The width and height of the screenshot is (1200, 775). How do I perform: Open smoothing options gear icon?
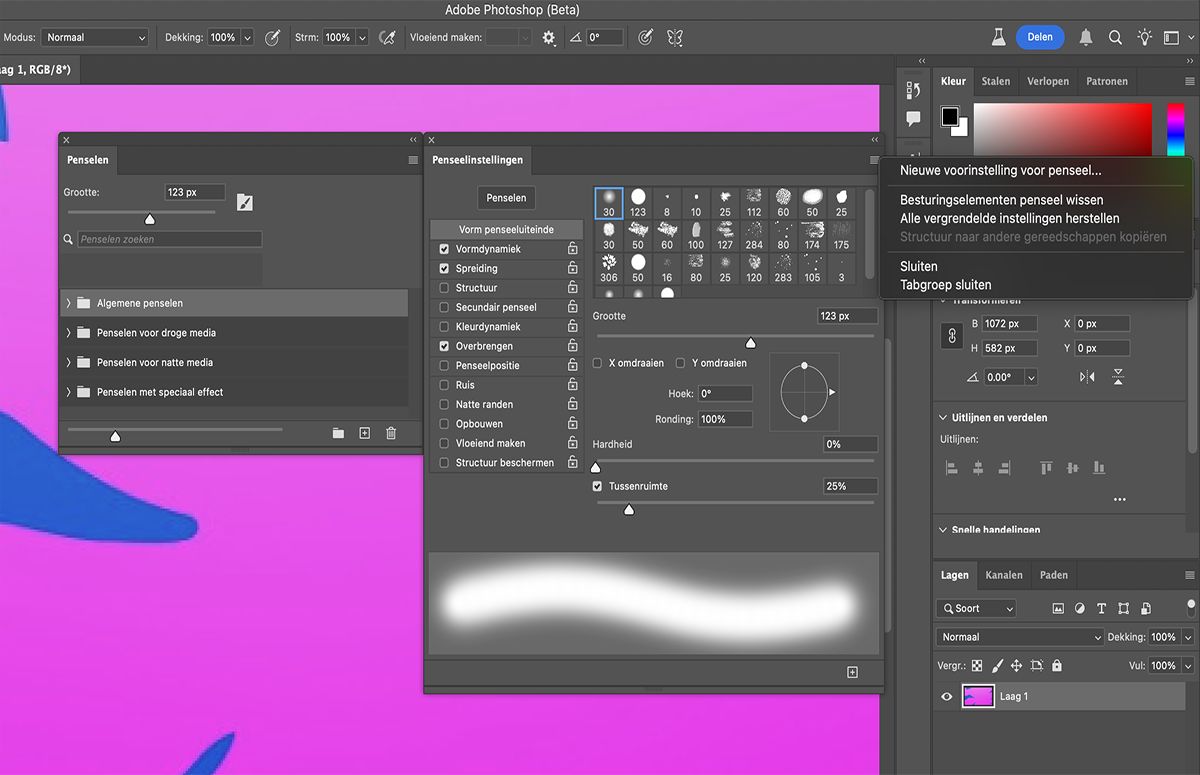[548, 37]
